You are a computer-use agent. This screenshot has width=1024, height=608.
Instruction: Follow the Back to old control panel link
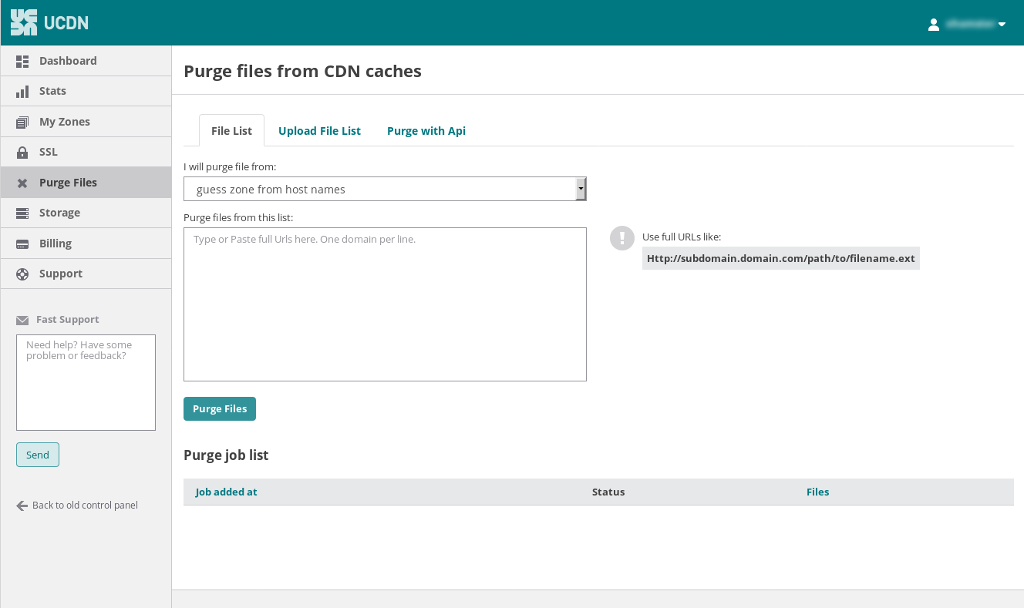(x=78, y=506)
